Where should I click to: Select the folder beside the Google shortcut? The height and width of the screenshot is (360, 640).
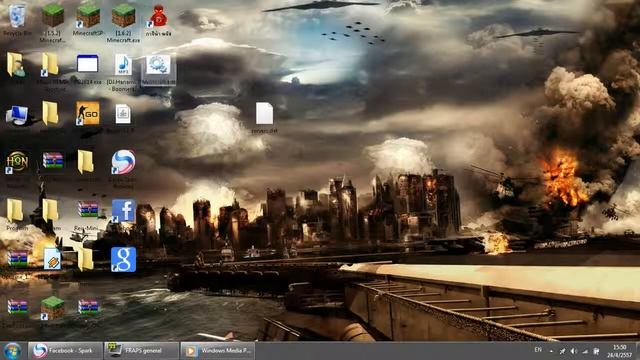click(x=85, y=259)
